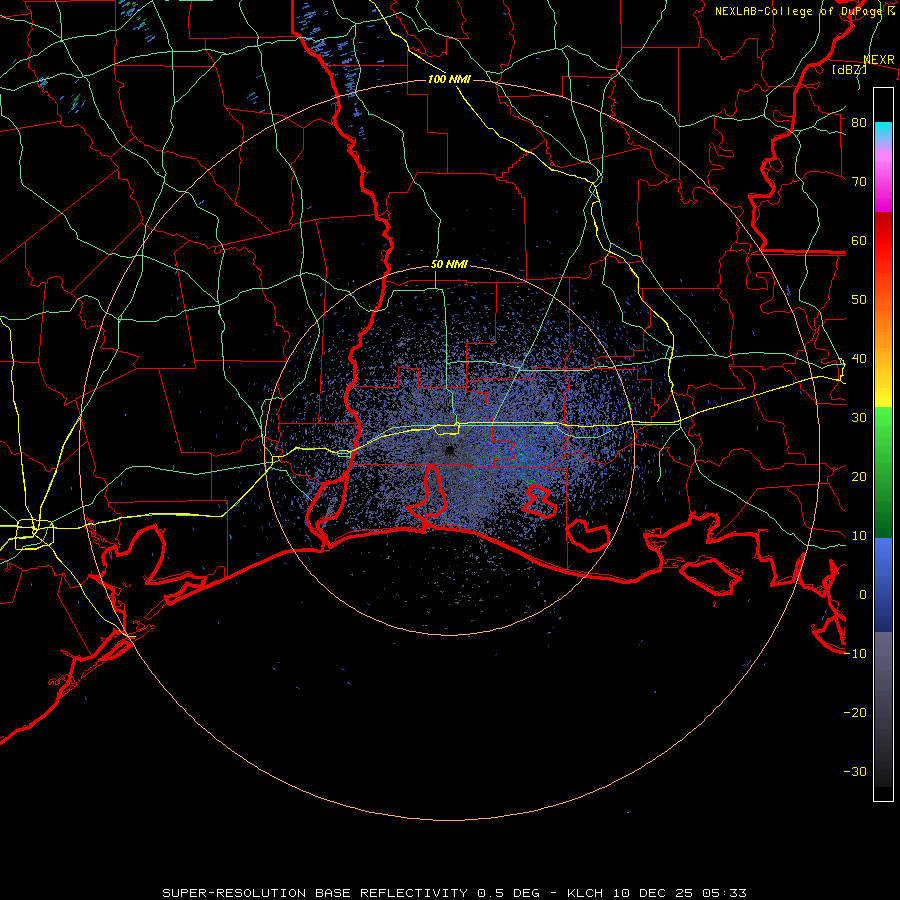Click the -10 dBZ label on the scale
Image resolution: width=900 pixels, height=900 pixels.
pos(855,654)
